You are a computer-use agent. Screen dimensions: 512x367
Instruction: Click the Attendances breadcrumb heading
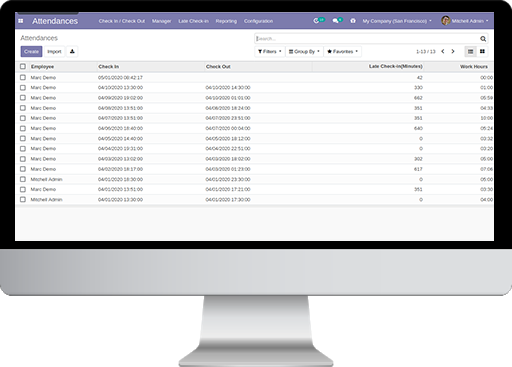click(39, 38)
